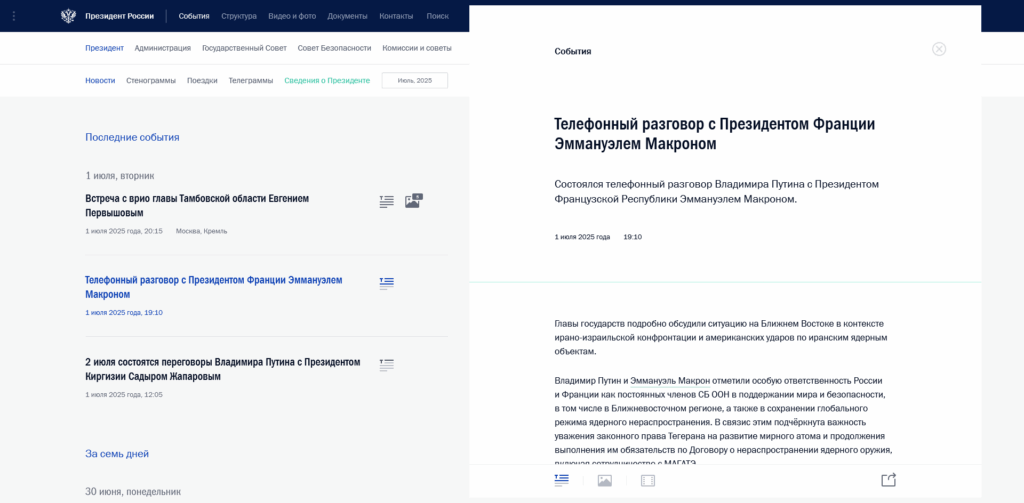
Task: Open the Июль, 2025 date selector
Action: click(415, 80)
